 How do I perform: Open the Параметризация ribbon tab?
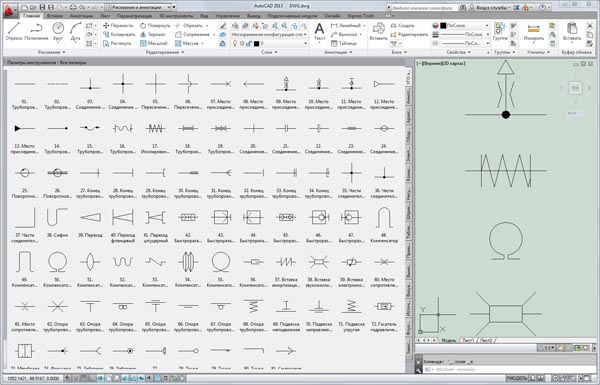(134, 16)
